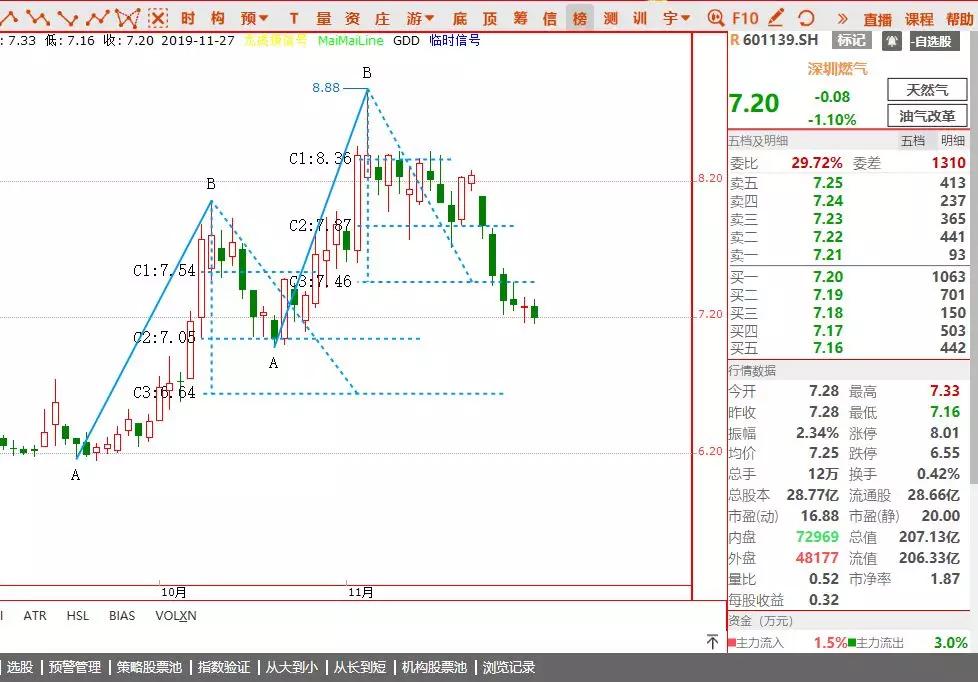
Task: Click the 天然气 sector button
Action: coord(927,90)
